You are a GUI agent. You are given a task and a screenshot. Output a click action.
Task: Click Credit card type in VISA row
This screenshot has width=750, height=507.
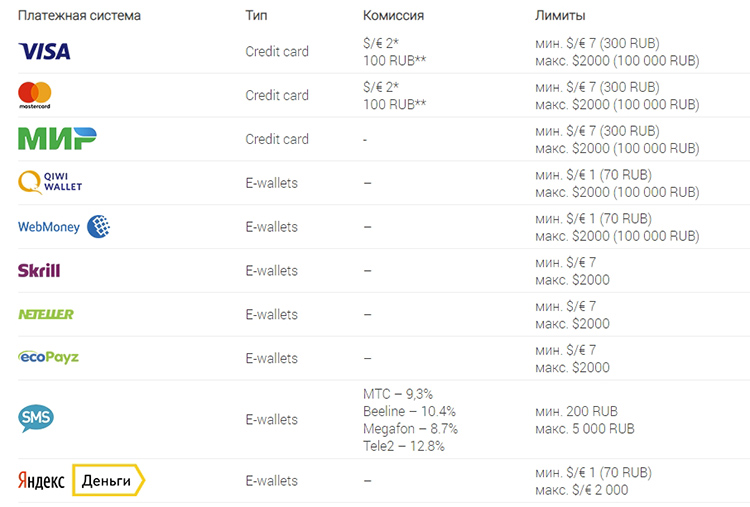(277, 51)
